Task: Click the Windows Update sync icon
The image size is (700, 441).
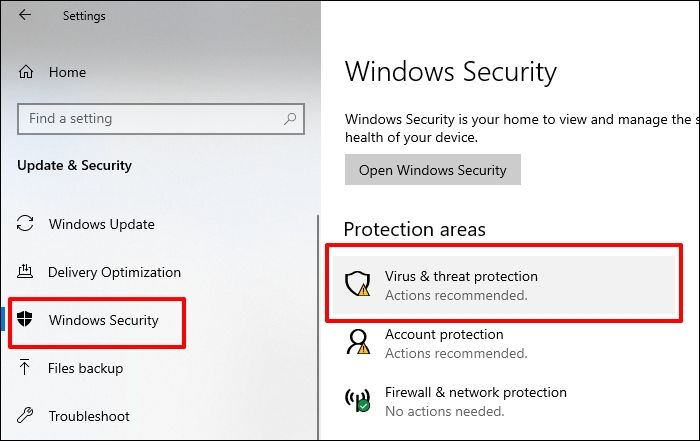Action: [x=26, y=224]
